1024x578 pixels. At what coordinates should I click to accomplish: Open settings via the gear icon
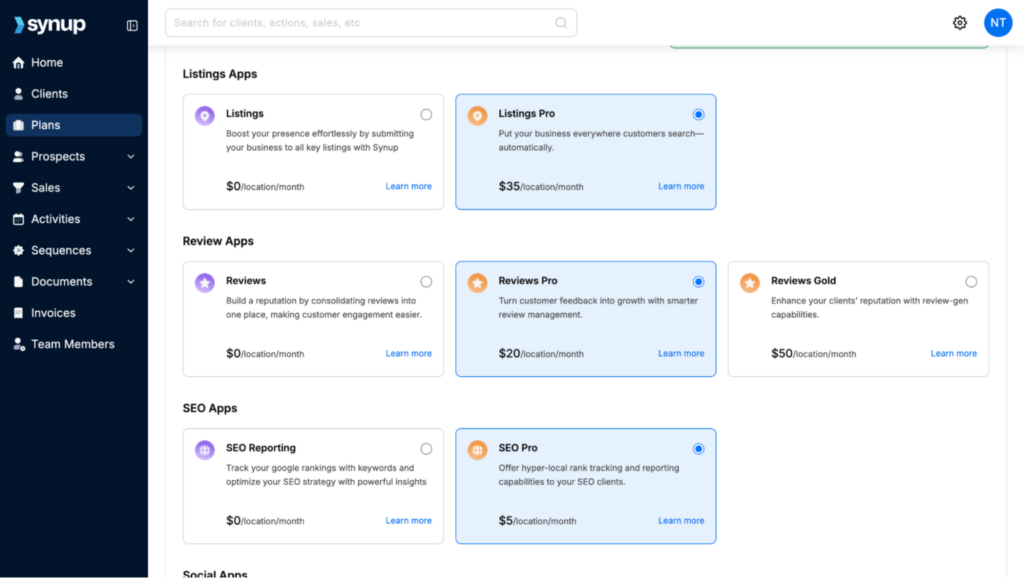coord(959,22)
